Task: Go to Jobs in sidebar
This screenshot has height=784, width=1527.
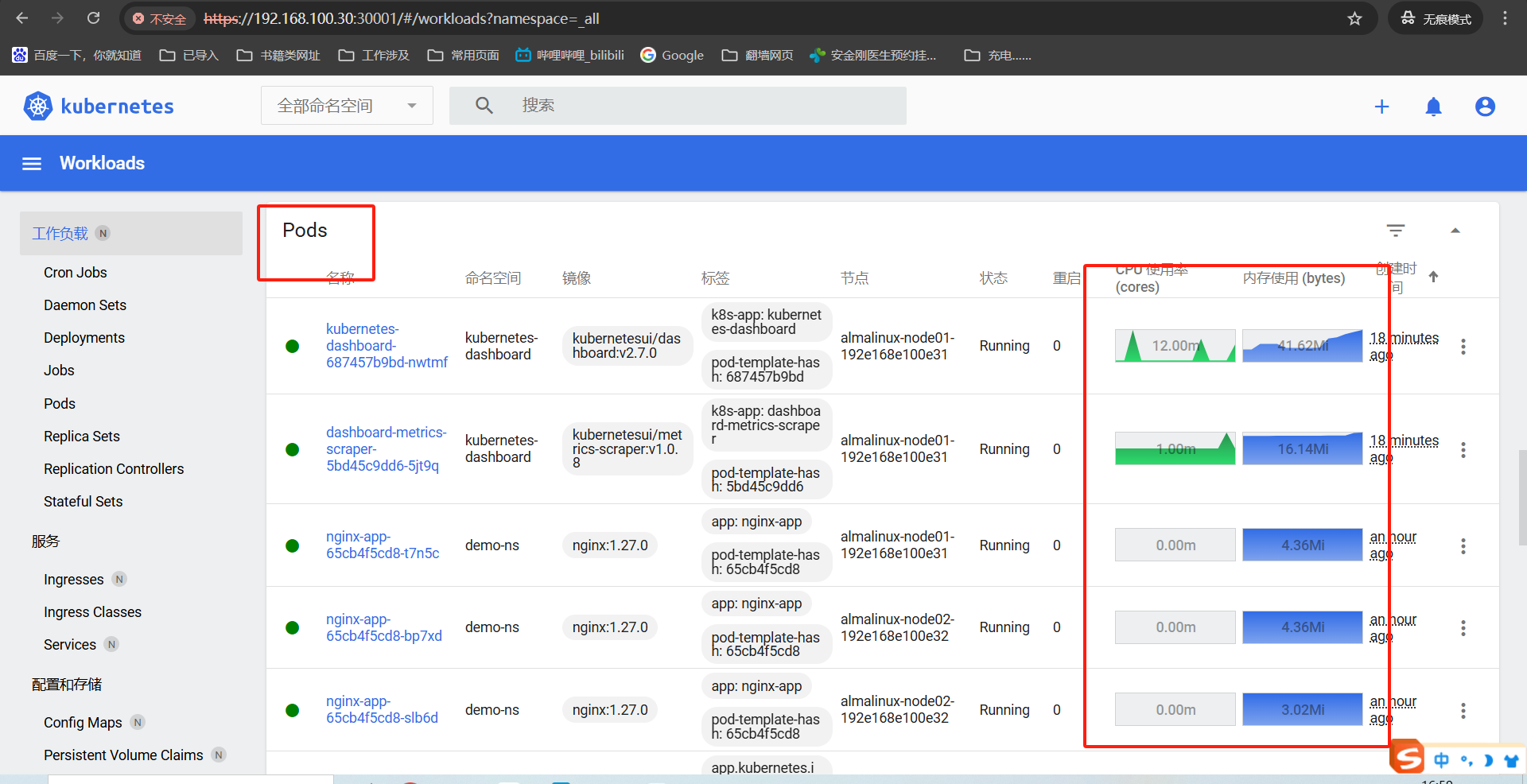Action: [x=59, y=370]
